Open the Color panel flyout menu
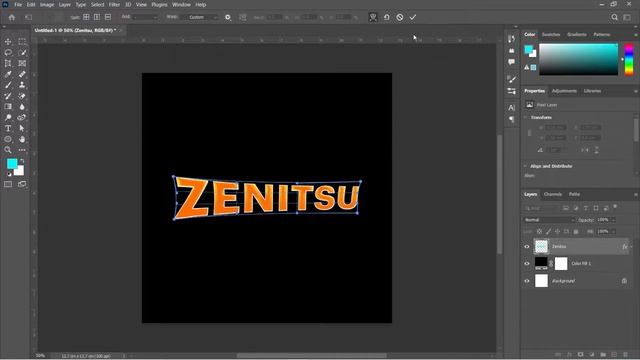 click(x=636, y=35)
